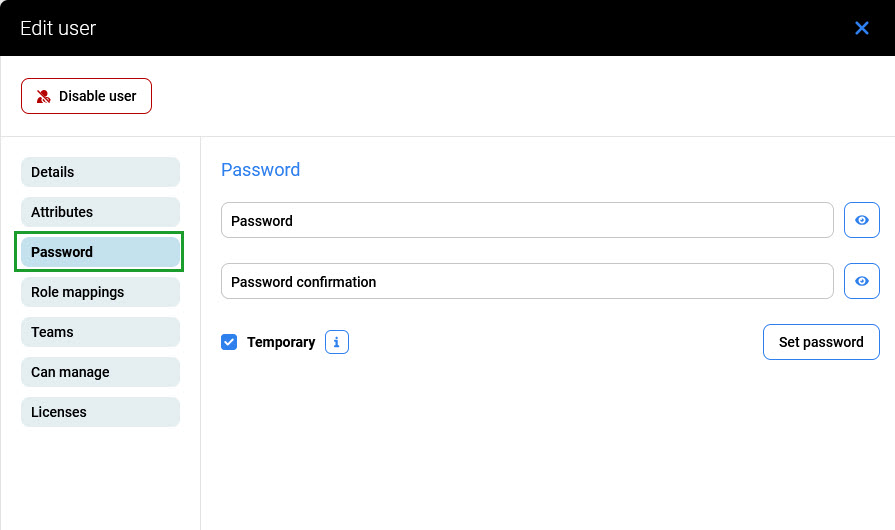
Task: Go to the Role mappings tab
Action: [100, 292]
